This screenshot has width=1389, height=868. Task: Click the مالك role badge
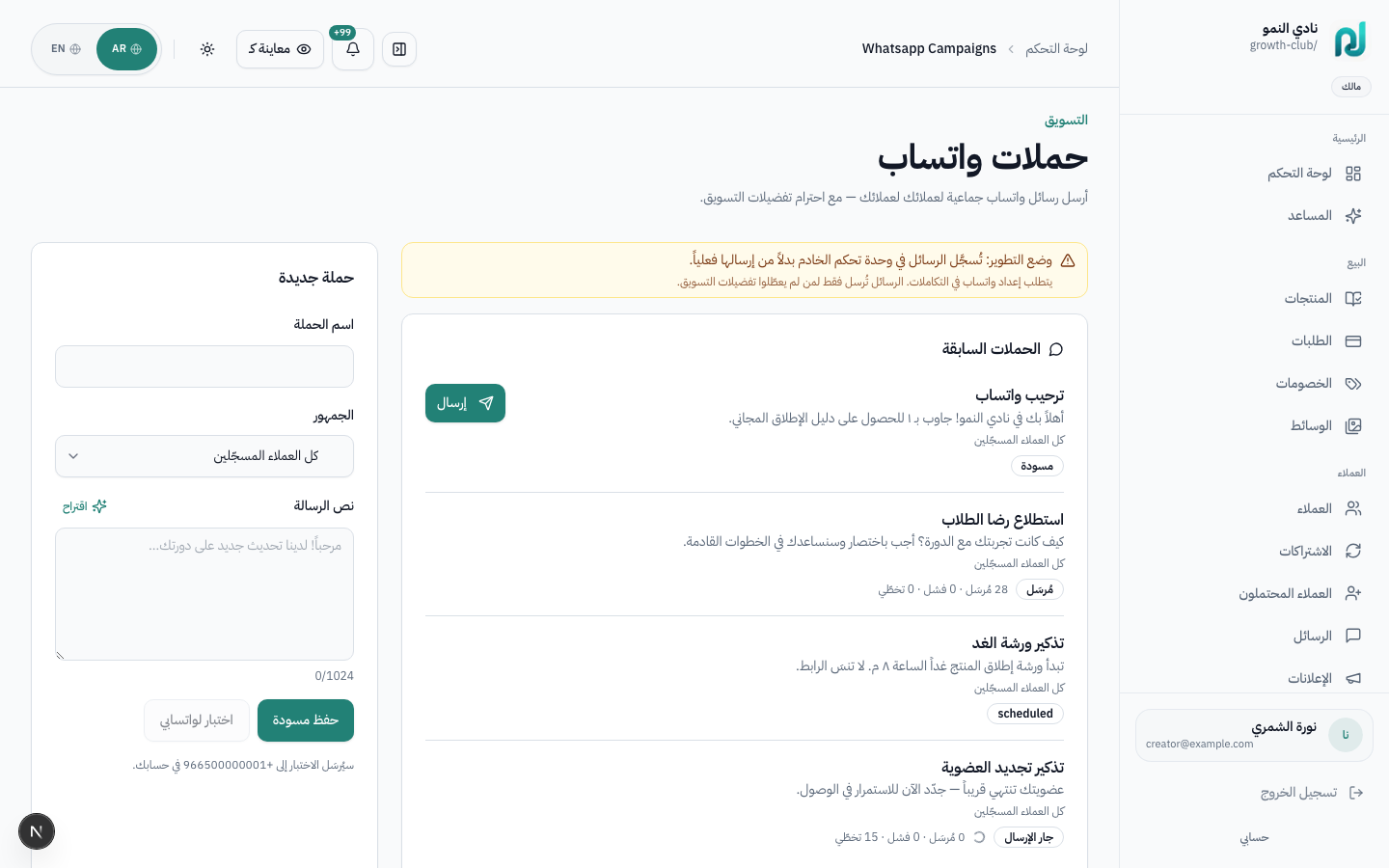click(1351, 87)
